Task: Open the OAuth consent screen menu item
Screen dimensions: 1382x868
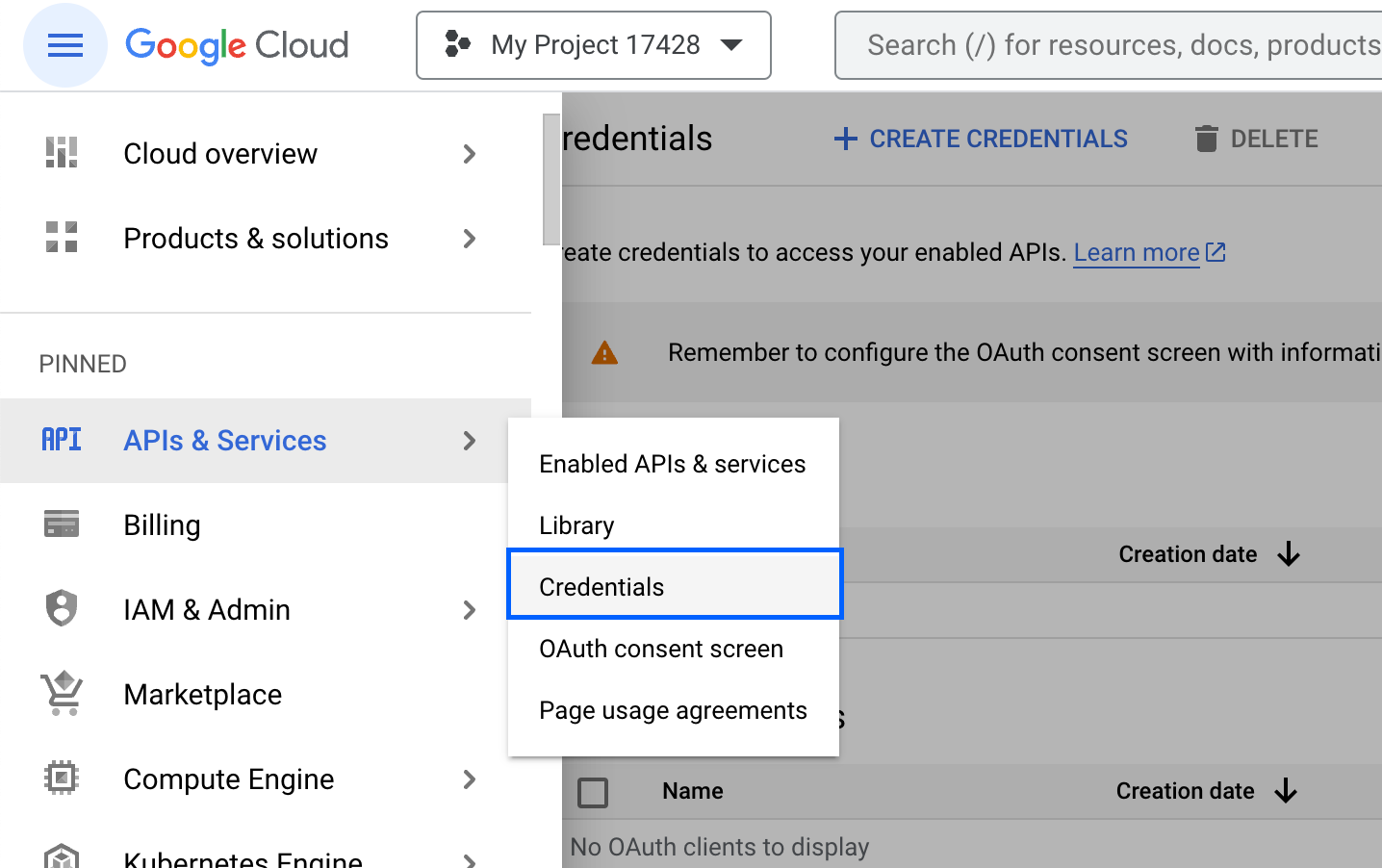Action: click(661, 649)
